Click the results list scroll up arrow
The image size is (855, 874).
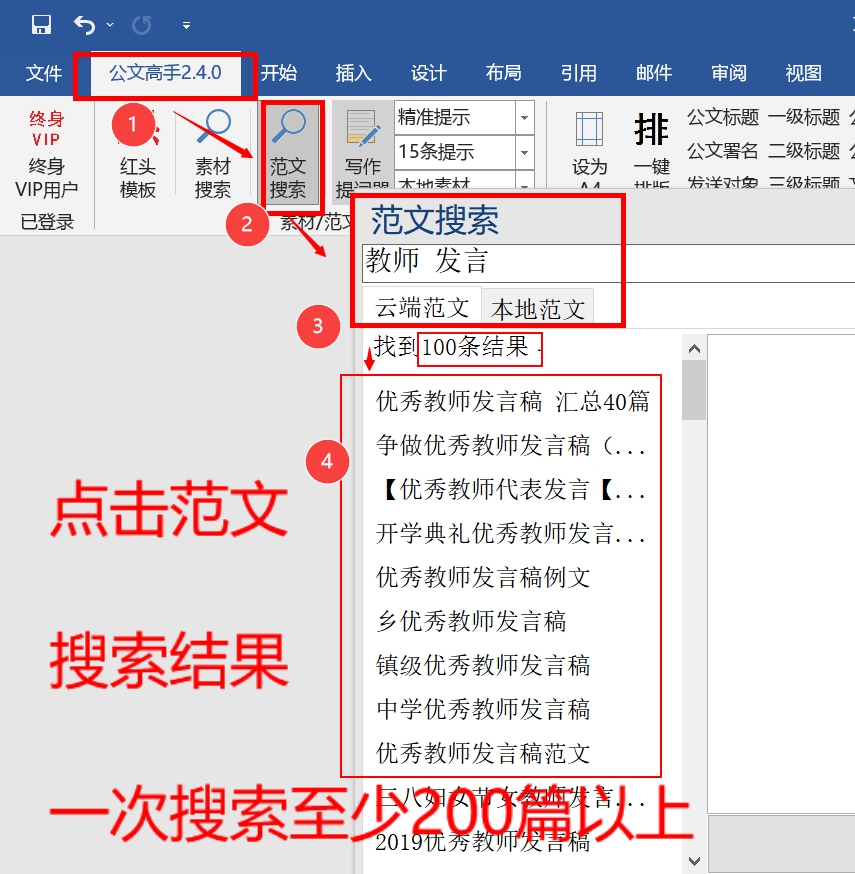point(694,349)
